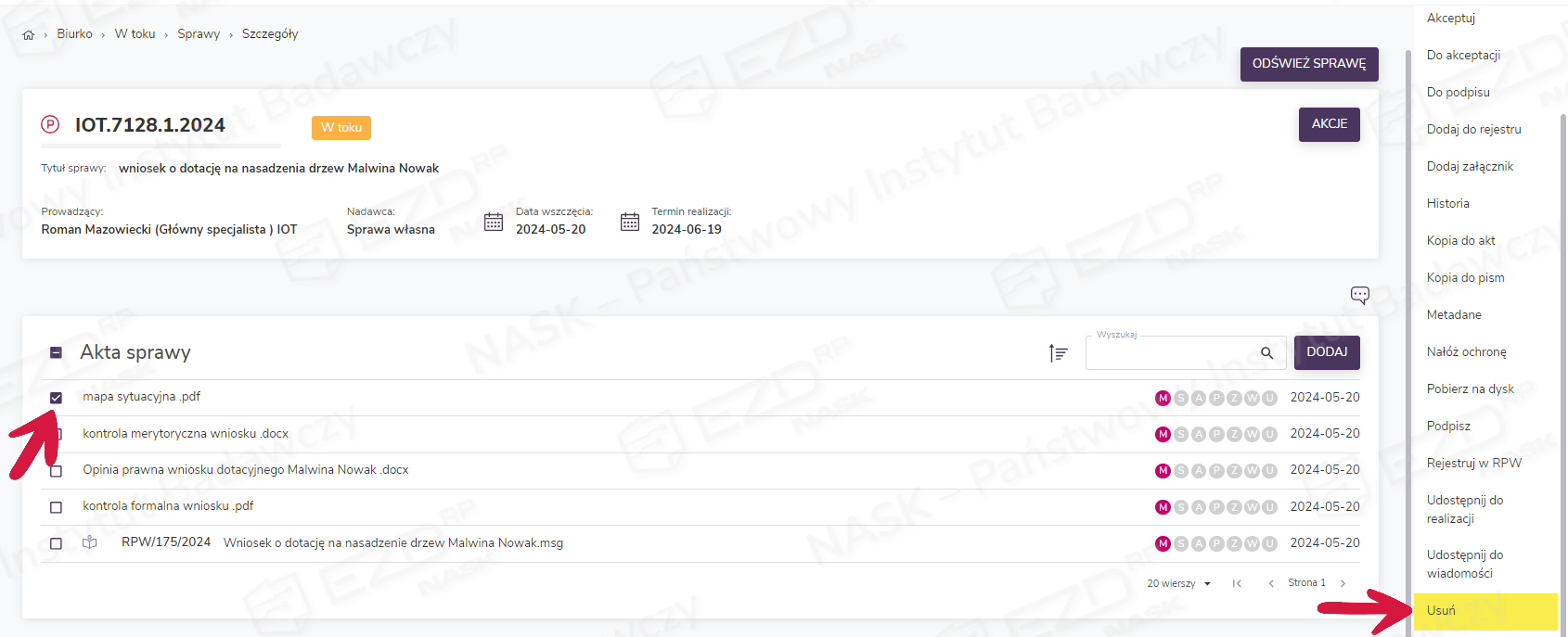The width and height of the screenshot is (1568, 637).
Task: Click the search magnifier icon
Action: (1266, 353)
